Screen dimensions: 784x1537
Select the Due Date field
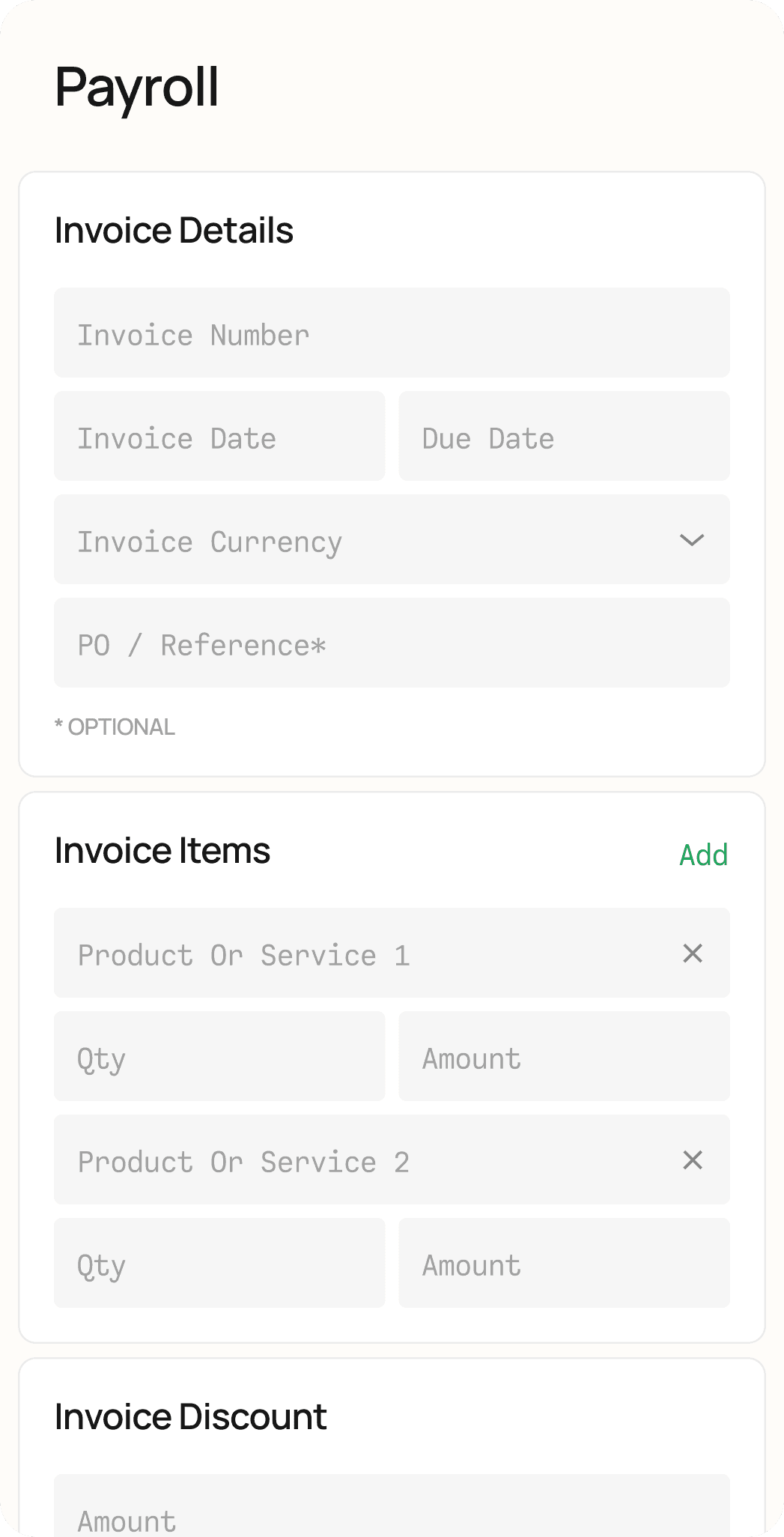pos(564,437)
